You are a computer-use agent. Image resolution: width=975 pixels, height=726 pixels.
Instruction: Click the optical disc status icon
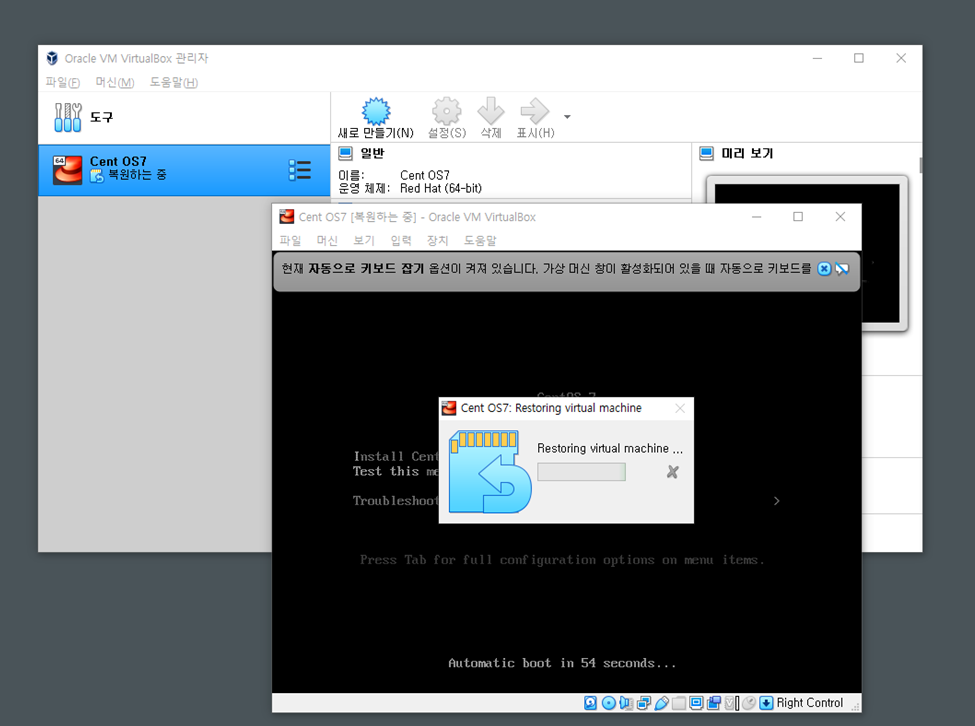pos(609,702)
